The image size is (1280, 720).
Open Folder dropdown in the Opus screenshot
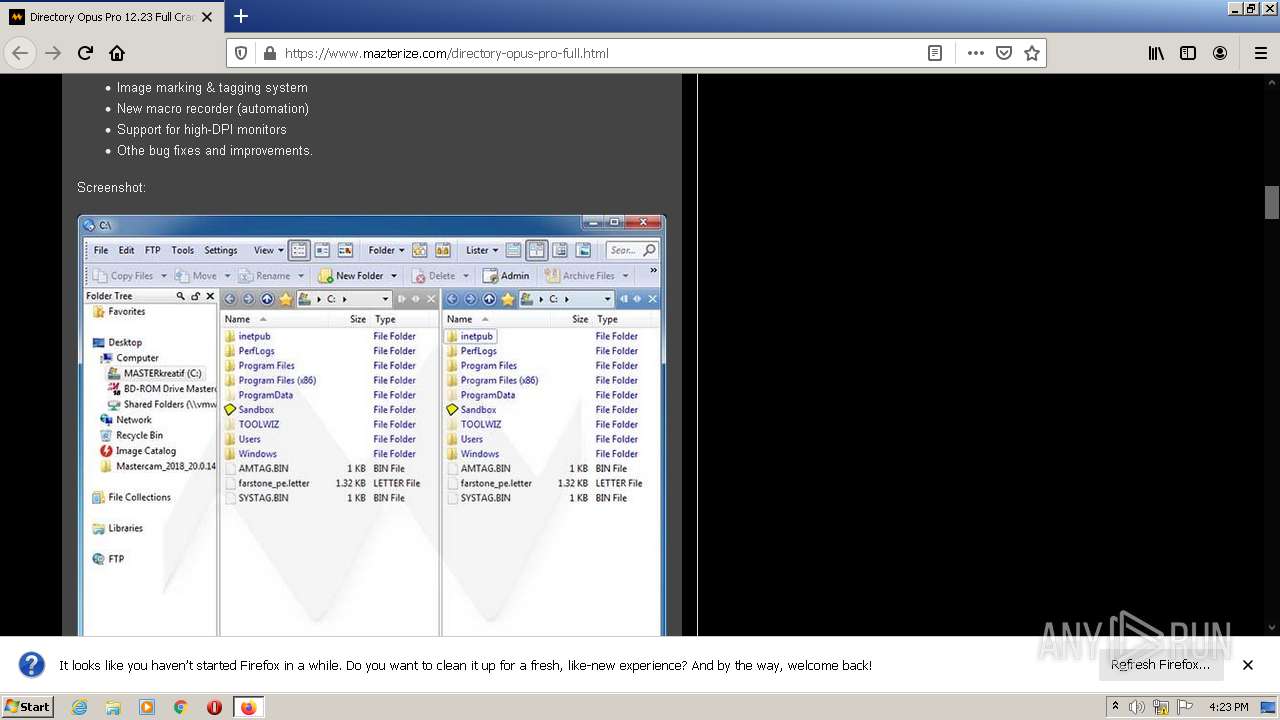[386, 250]
